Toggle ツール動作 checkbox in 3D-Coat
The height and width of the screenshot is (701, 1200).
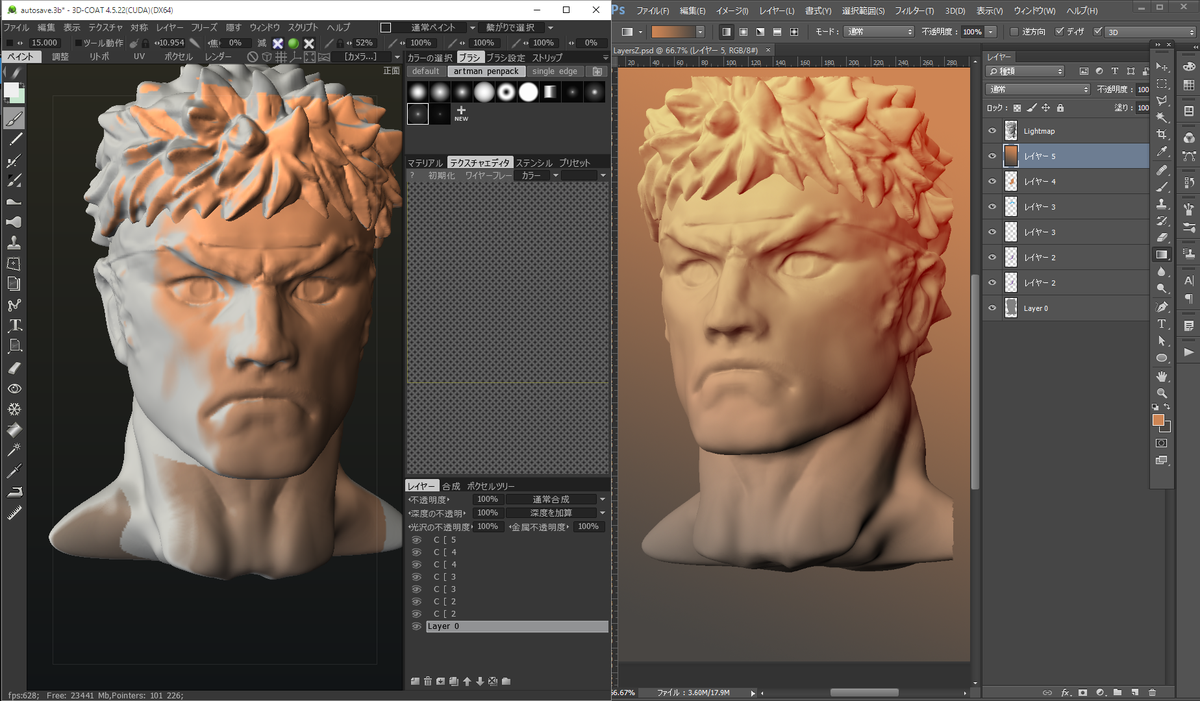(77, 43)
